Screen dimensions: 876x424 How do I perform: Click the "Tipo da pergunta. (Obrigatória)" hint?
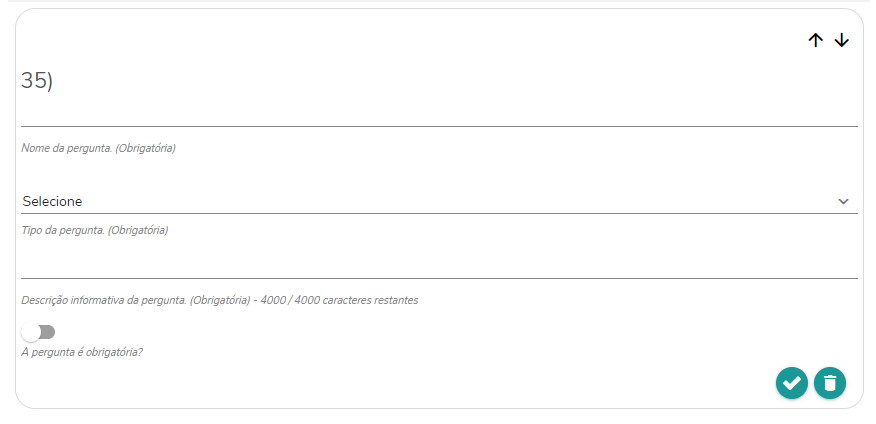(95, 230)
